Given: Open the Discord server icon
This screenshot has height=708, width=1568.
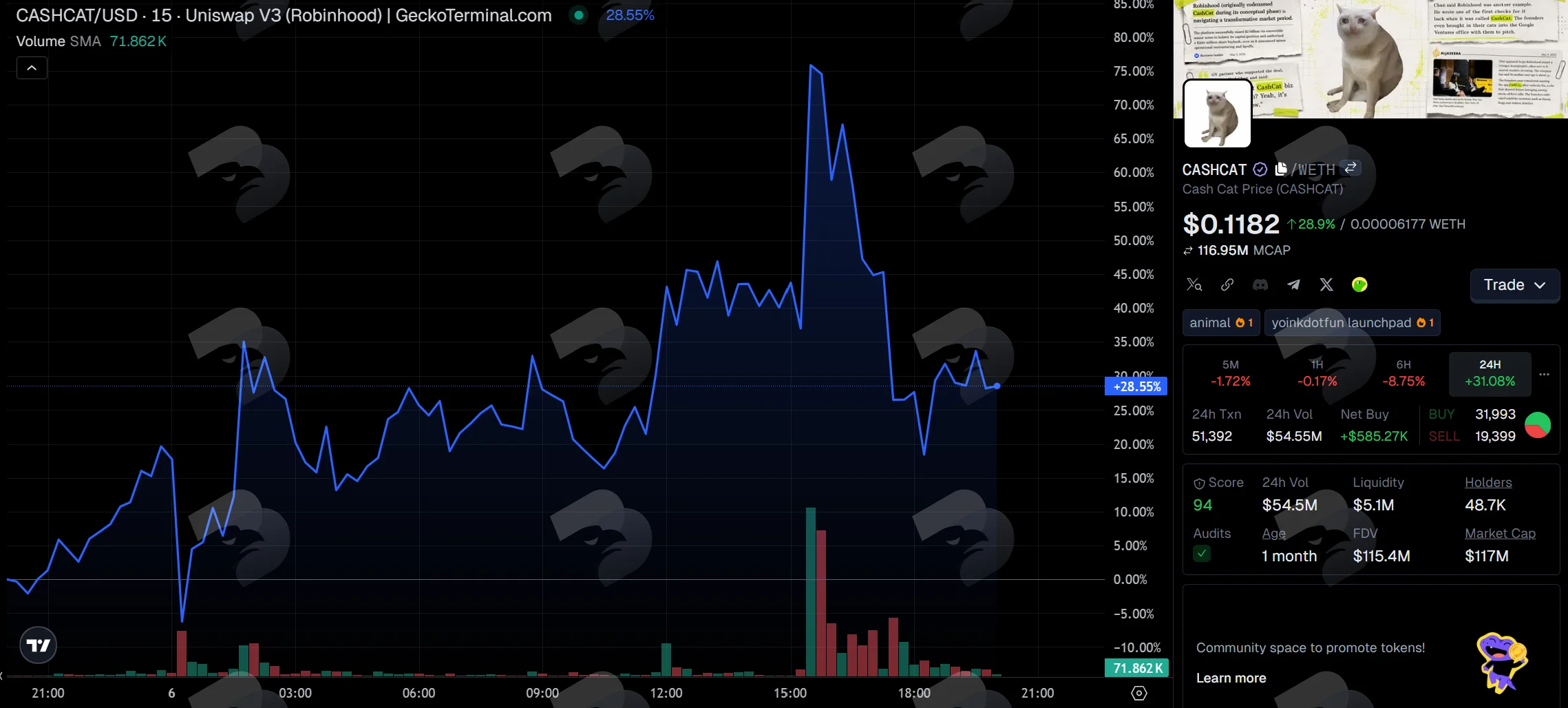Looking at the screenshot, I should click(x=1260, y=284).
